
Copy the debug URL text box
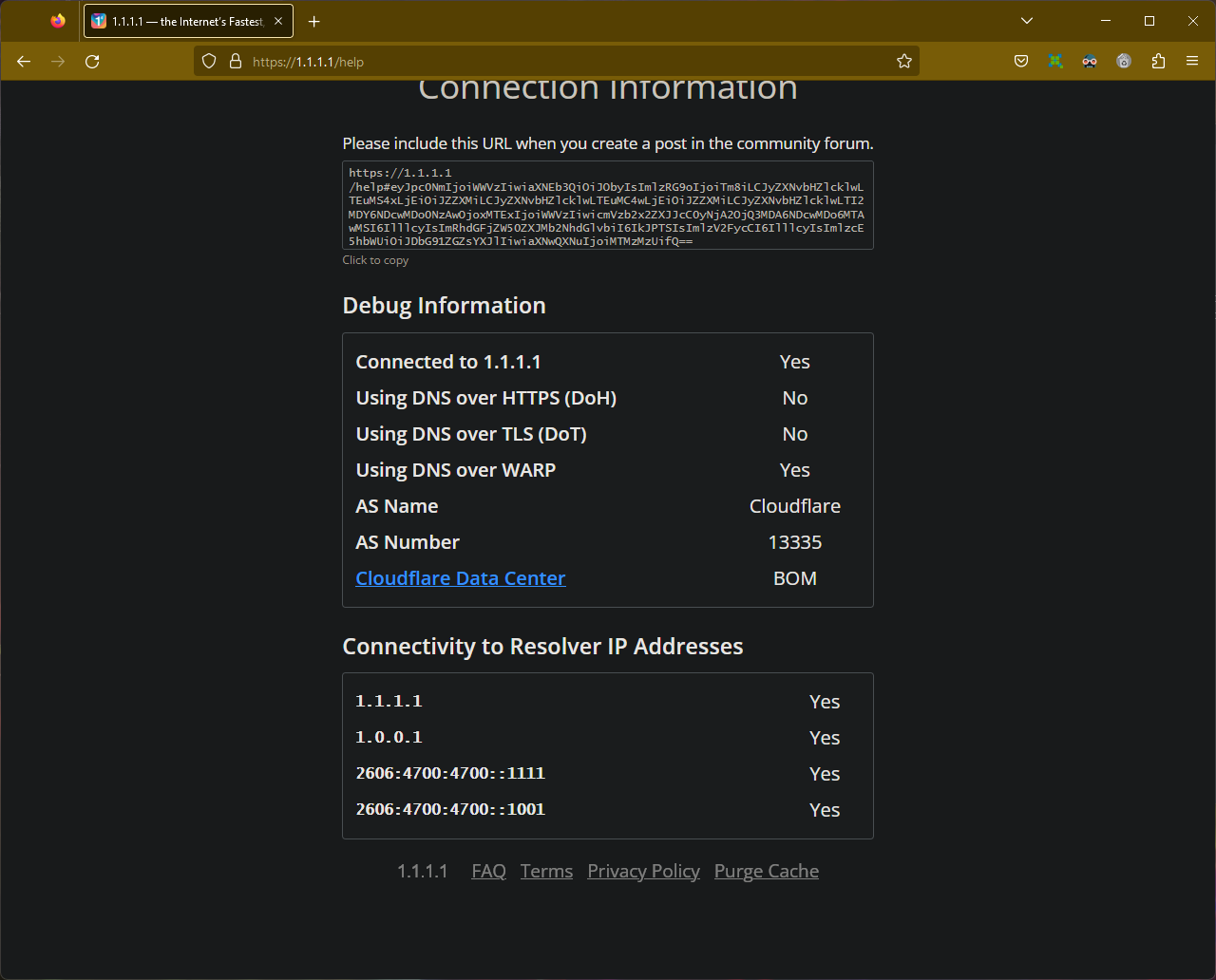pyautogui.click(x=607, y=206)
